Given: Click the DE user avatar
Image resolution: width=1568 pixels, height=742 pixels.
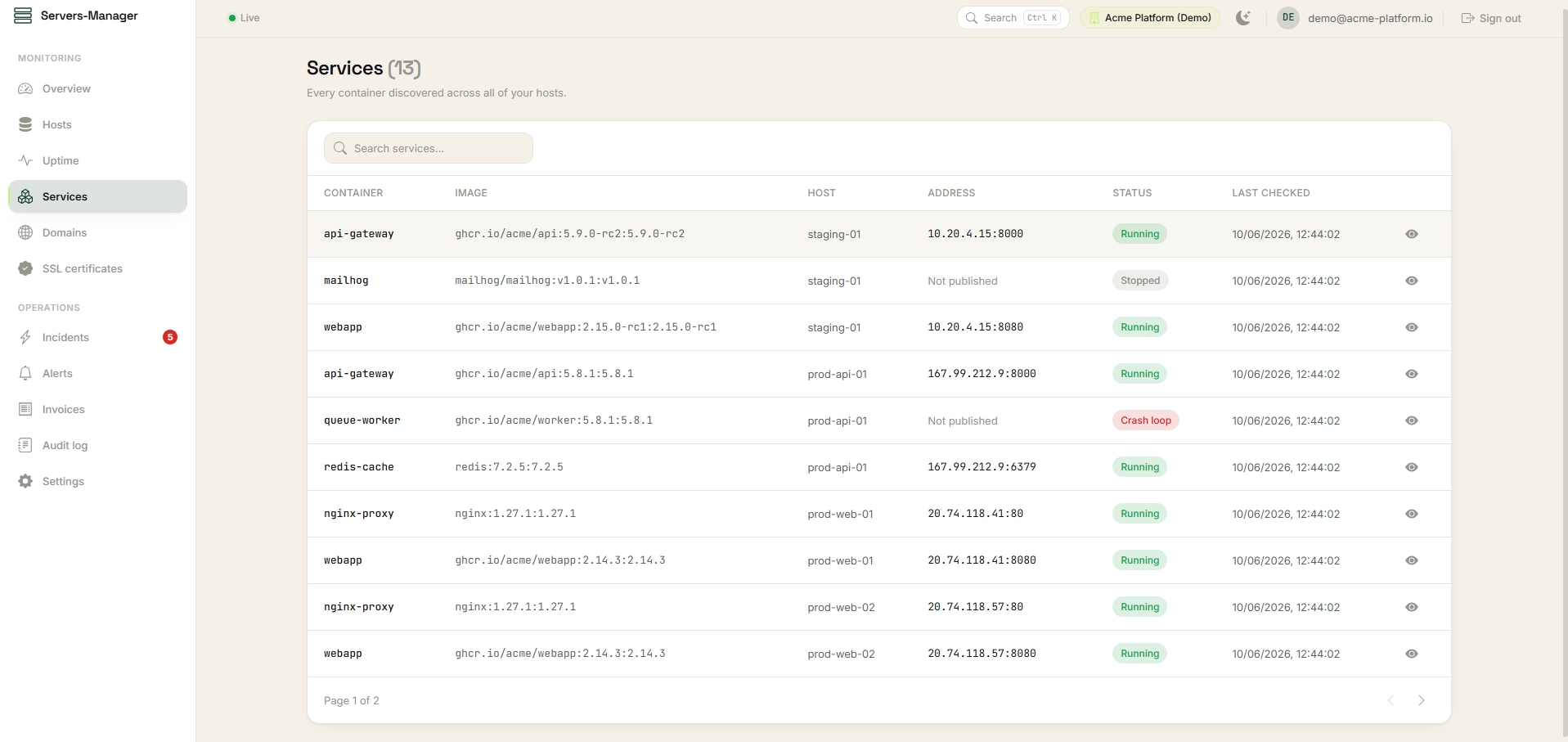Looking at the screenshot, I should tap(1288, 18).
